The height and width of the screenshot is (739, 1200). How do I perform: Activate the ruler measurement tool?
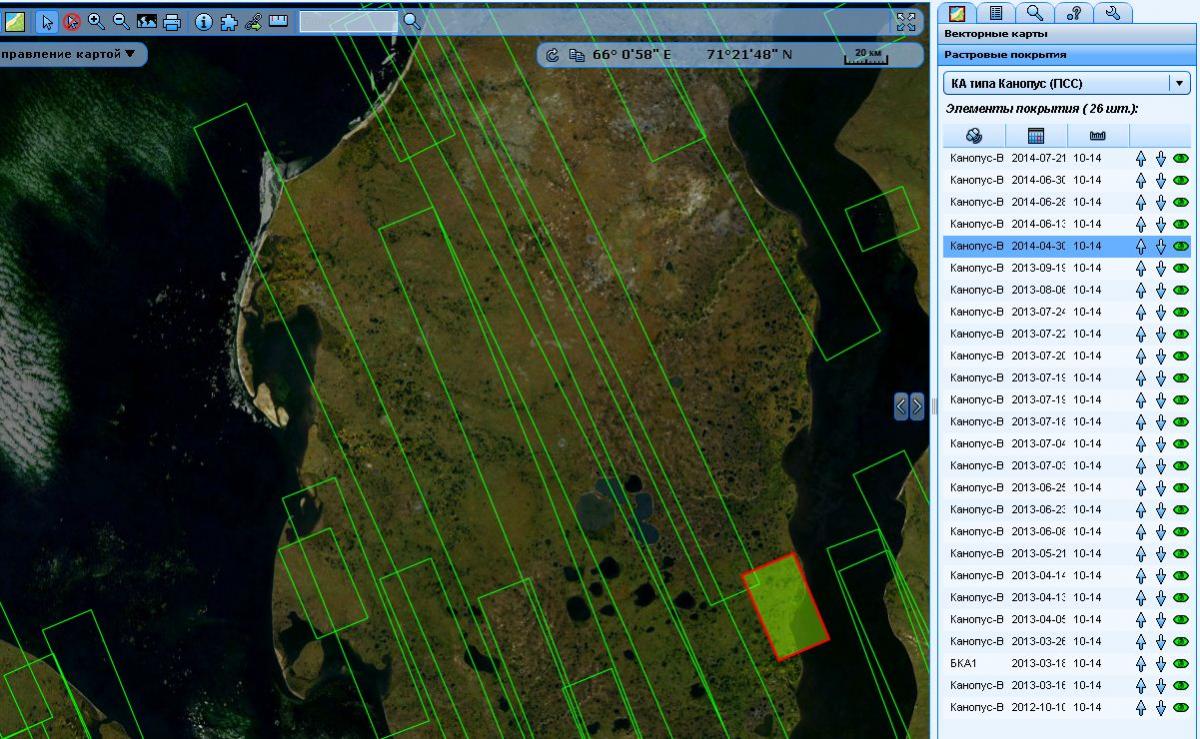point(278,21)
